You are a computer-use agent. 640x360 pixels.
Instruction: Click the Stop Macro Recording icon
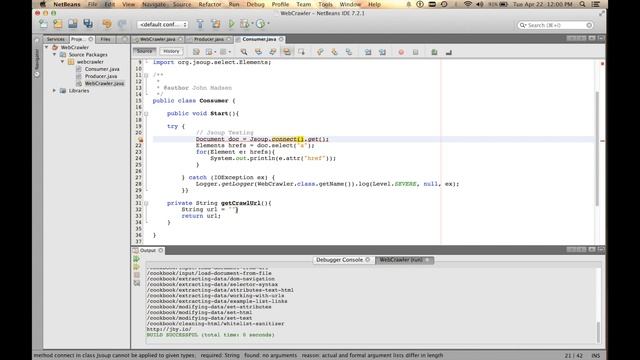[x=416, y=52]
